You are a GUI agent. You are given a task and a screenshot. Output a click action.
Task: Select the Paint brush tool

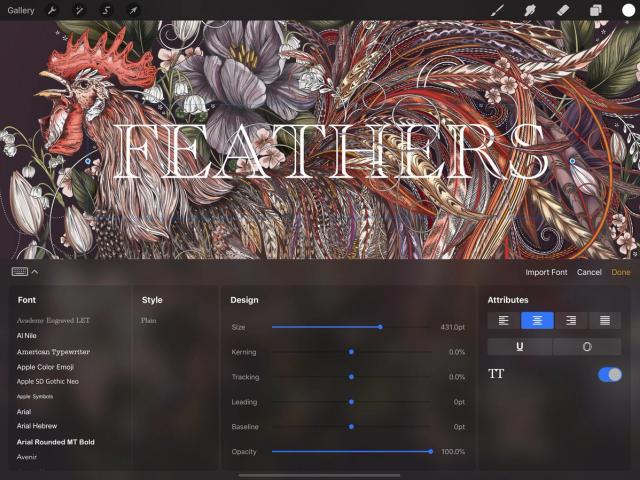[497, 10]
